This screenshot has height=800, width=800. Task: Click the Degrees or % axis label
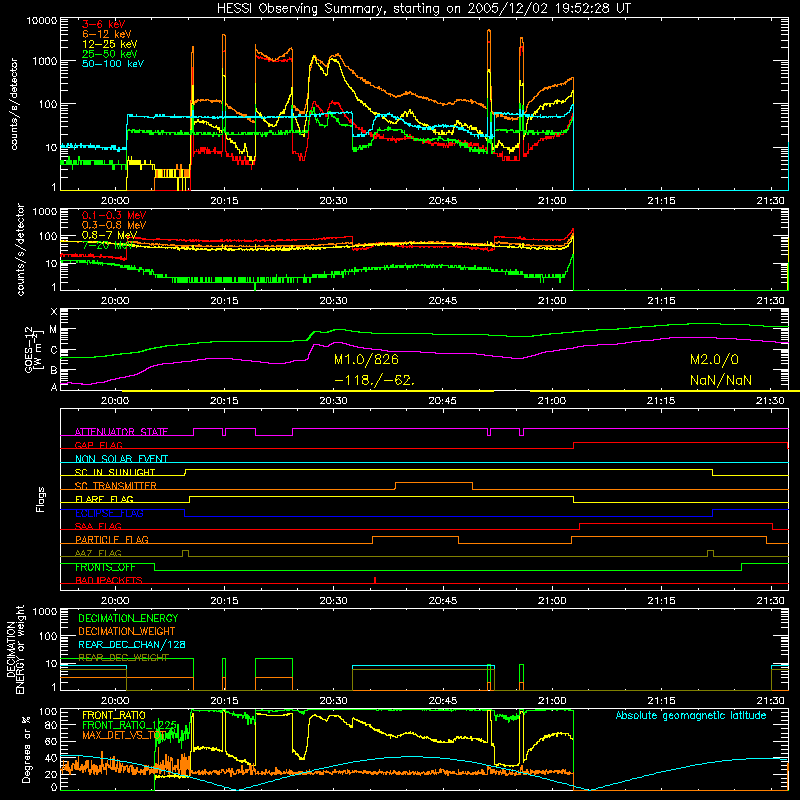click(26, 749)
